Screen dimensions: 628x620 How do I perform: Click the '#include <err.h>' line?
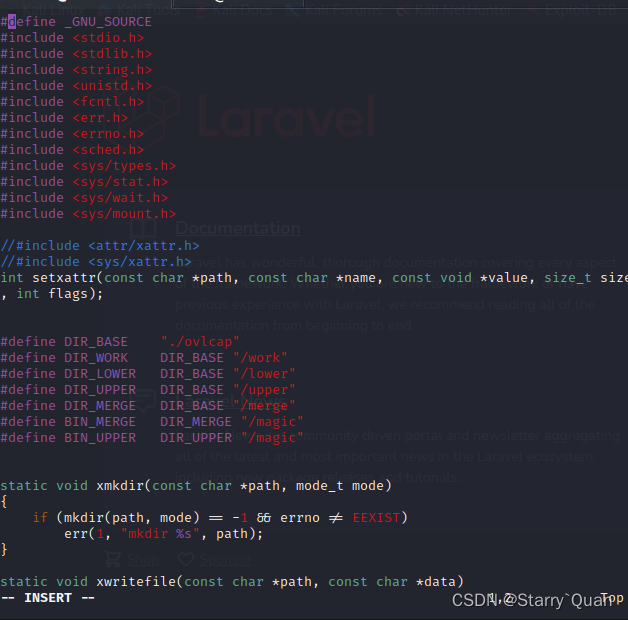[64, 118]
